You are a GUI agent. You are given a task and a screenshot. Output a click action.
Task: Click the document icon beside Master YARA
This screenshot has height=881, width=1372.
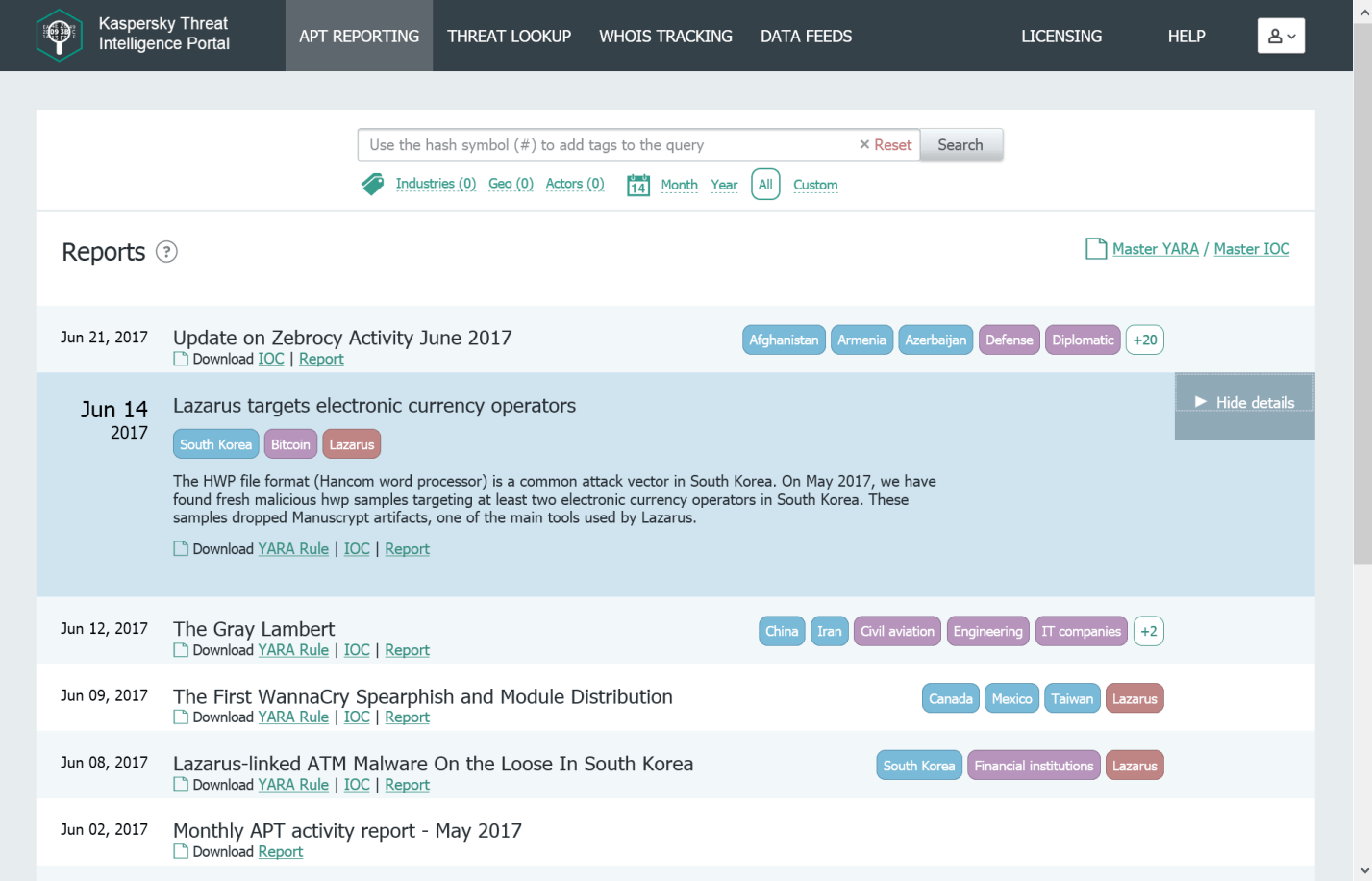(x=1096, y=249)
